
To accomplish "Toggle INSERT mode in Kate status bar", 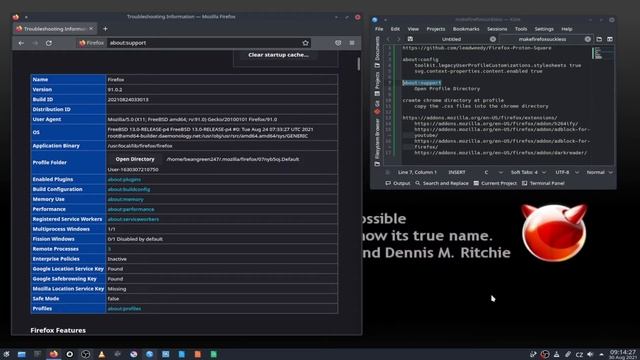I will pos(457,172).
